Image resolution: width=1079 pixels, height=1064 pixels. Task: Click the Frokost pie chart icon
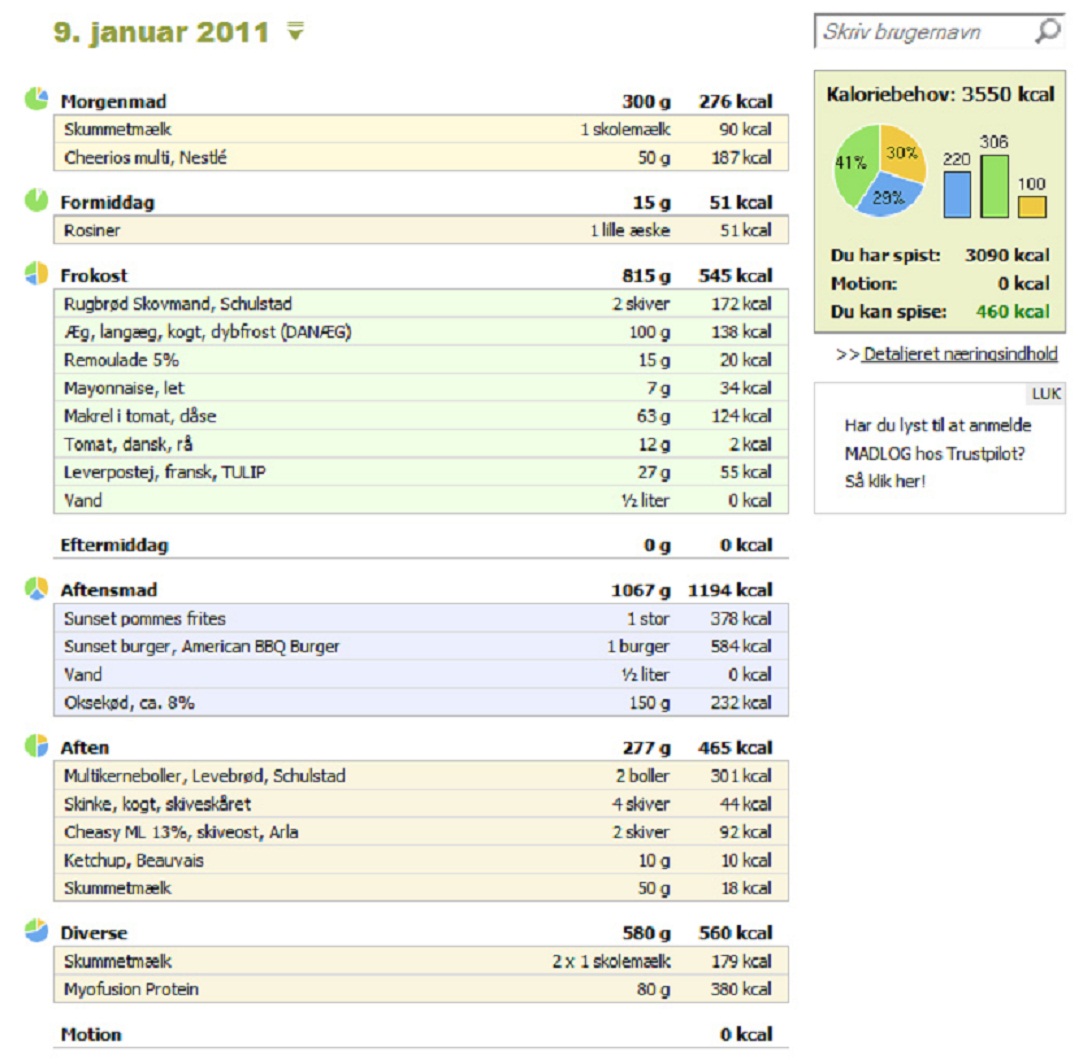coord(36,273)
